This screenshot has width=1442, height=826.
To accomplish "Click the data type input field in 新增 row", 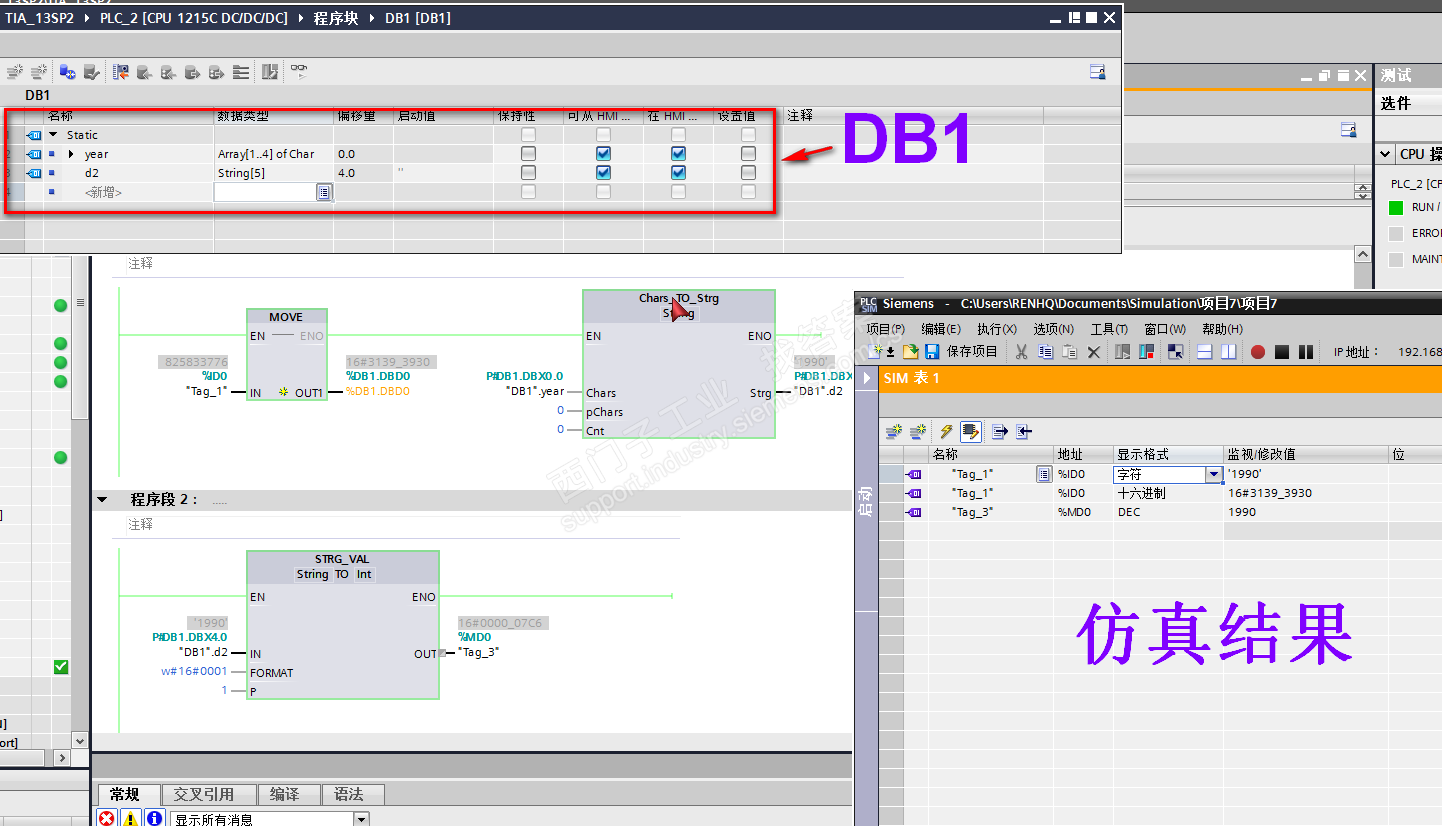I will coord(265,192).
